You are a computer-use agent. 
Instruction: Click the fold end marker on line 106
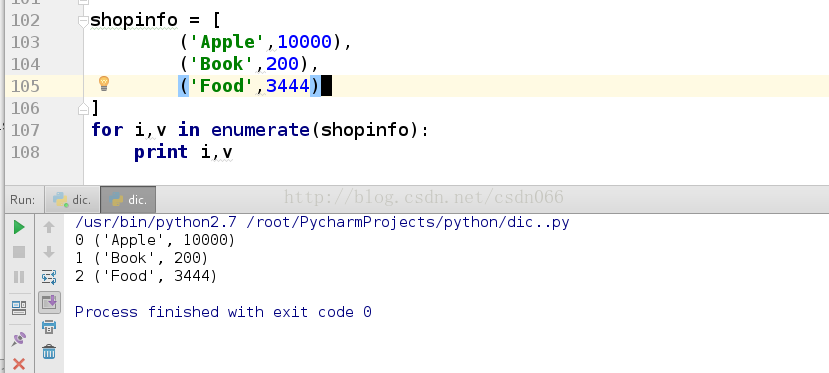(x=83, y=109)
